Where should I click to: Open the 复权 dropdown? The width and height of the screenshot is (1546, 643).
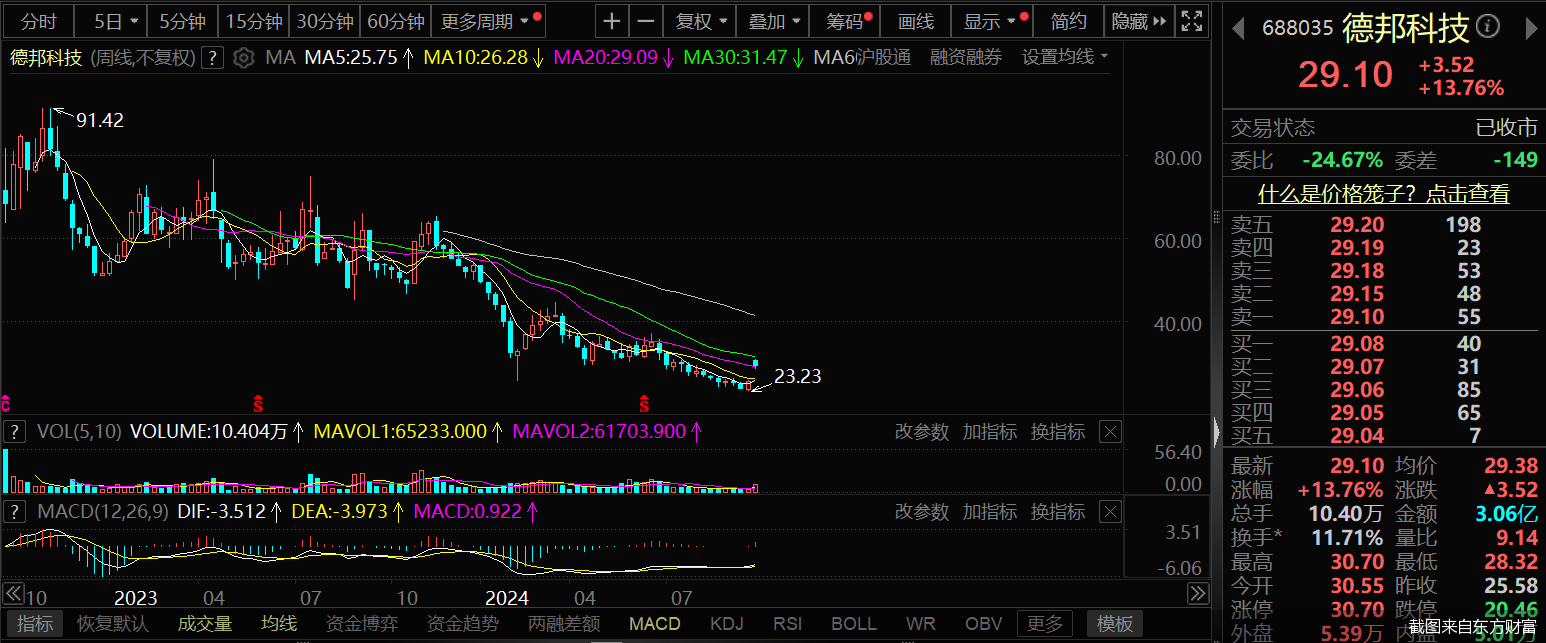pos(701,21)
